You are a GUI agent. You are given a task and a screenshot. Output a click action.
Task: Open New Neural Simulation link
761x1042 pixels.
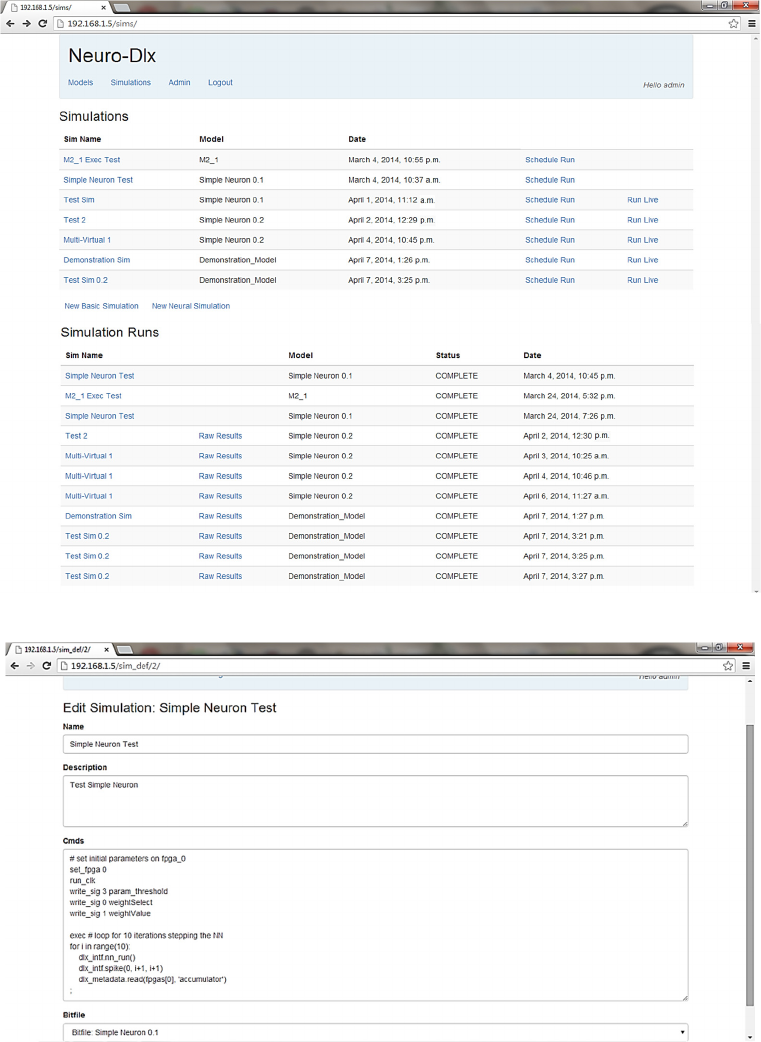(190, 306)
